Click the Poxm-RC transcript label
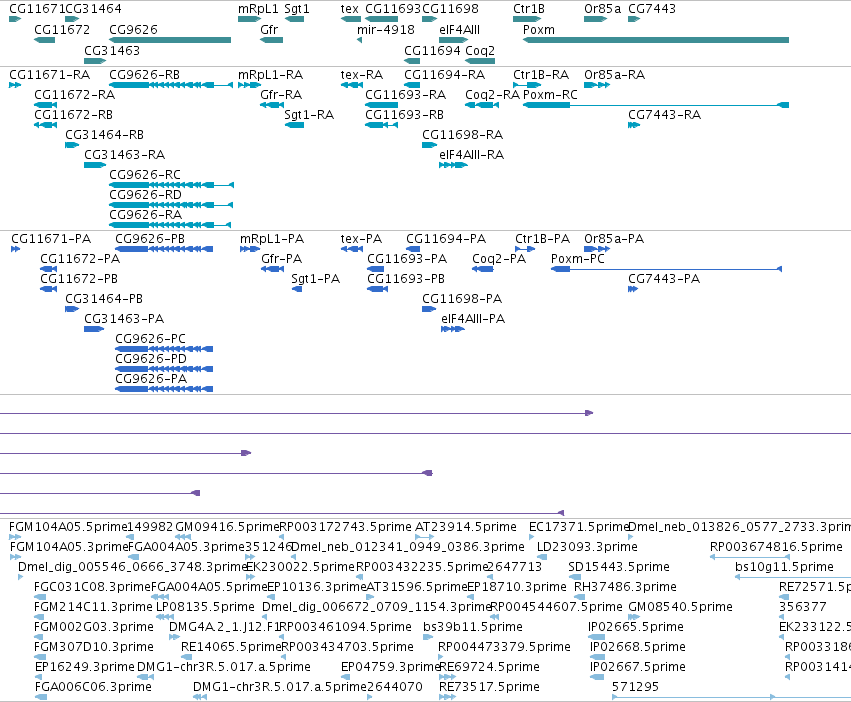 coord(550,94)
